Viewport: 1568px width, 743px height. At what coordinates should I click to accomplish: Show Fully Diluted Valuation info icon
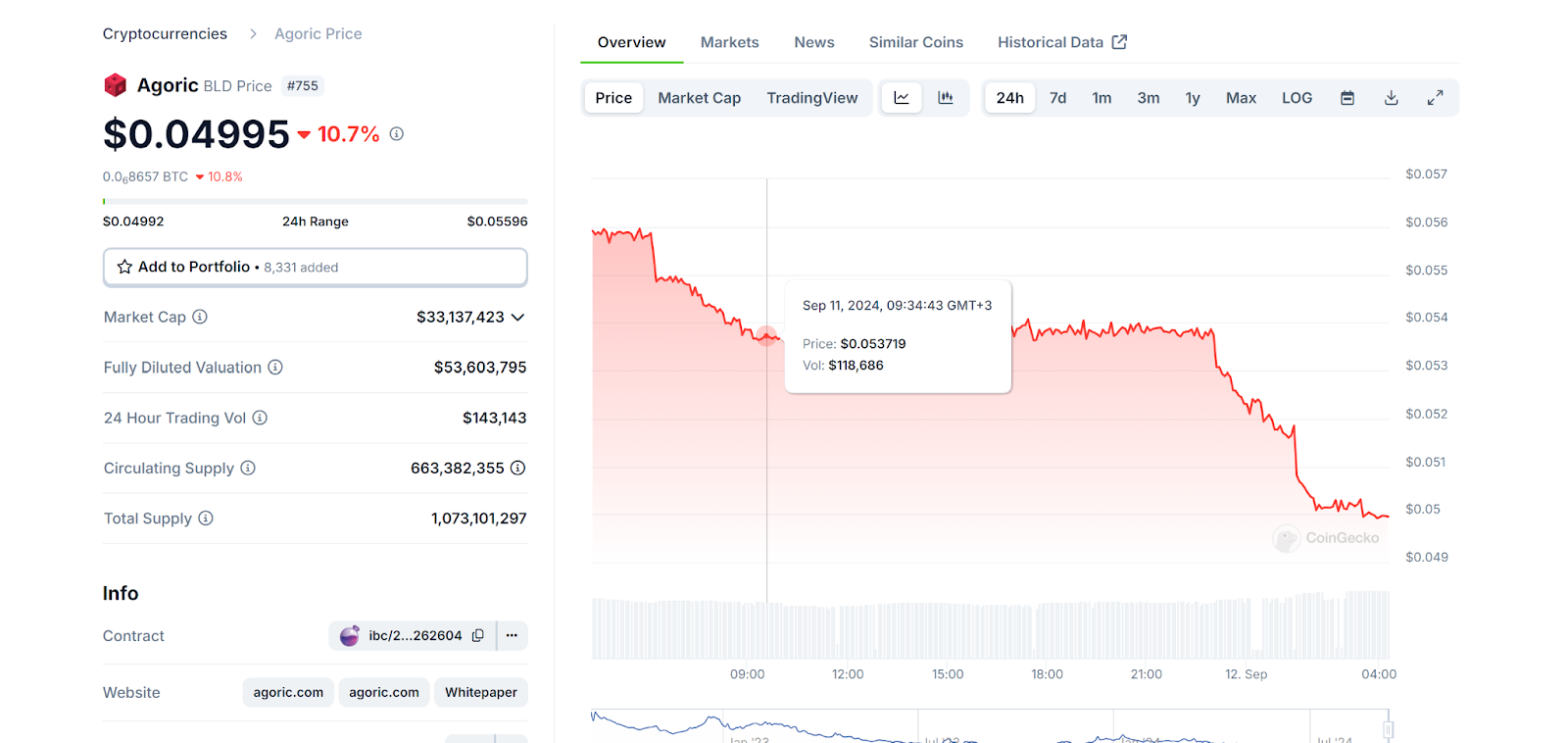275,367
